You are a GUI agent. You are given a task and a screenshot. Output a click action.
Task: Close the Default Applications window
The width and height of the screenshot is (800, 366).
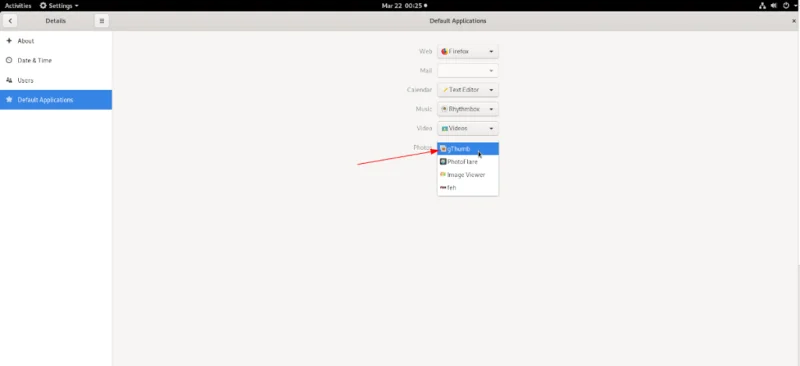(x=793, y=21)
